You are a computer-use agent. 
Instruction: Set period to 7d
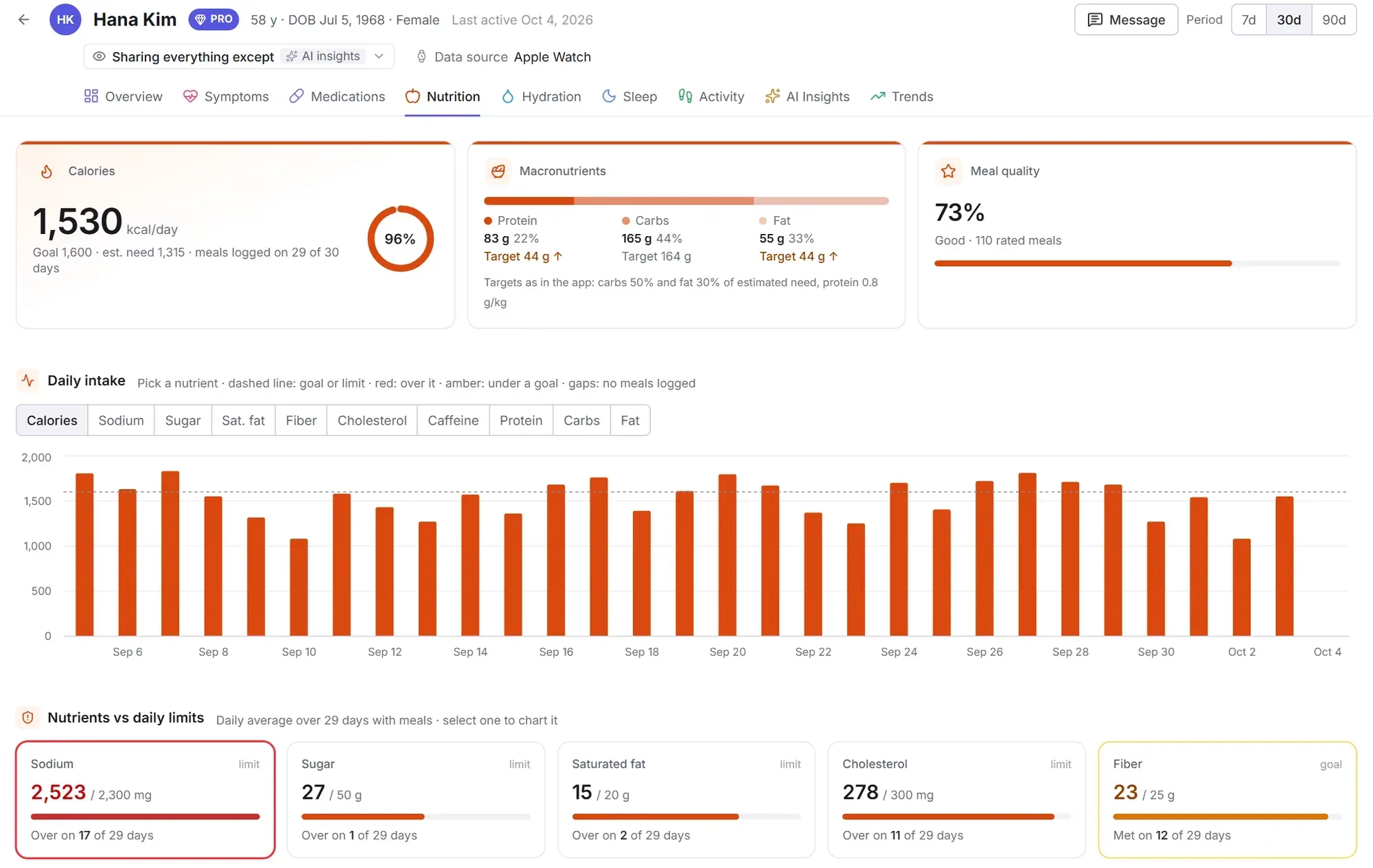1249,20
